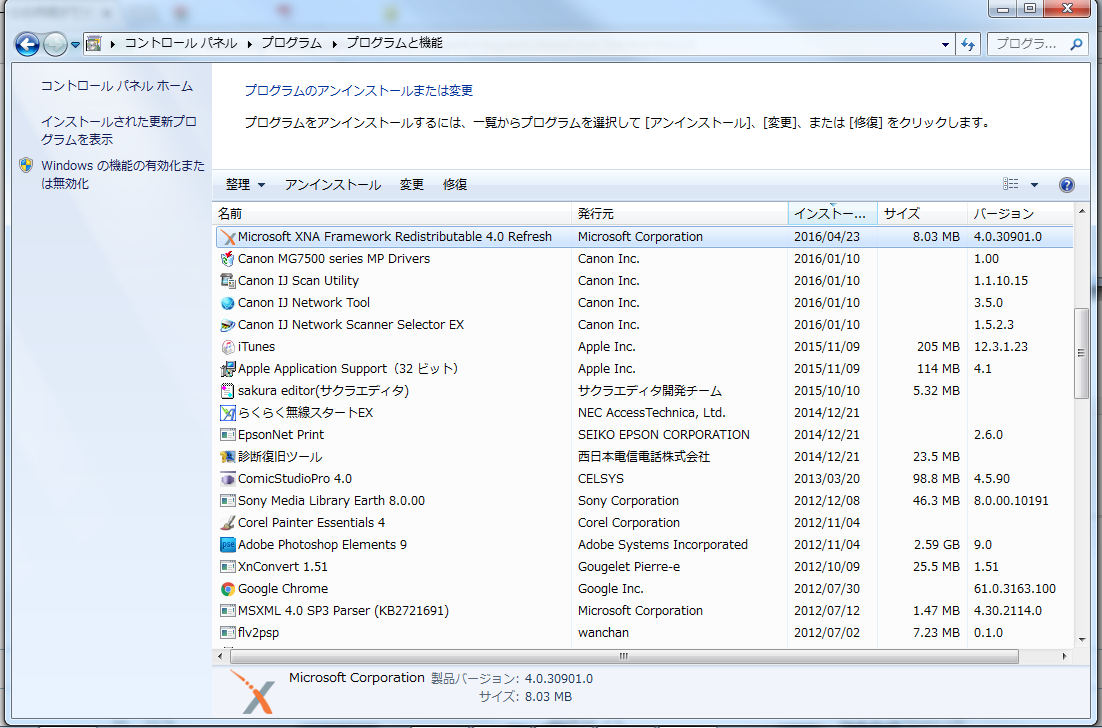Screen dimensions: 1102x728
Task: Click the Control Panel icon in address bar
Action: click(x=93, y=44)
